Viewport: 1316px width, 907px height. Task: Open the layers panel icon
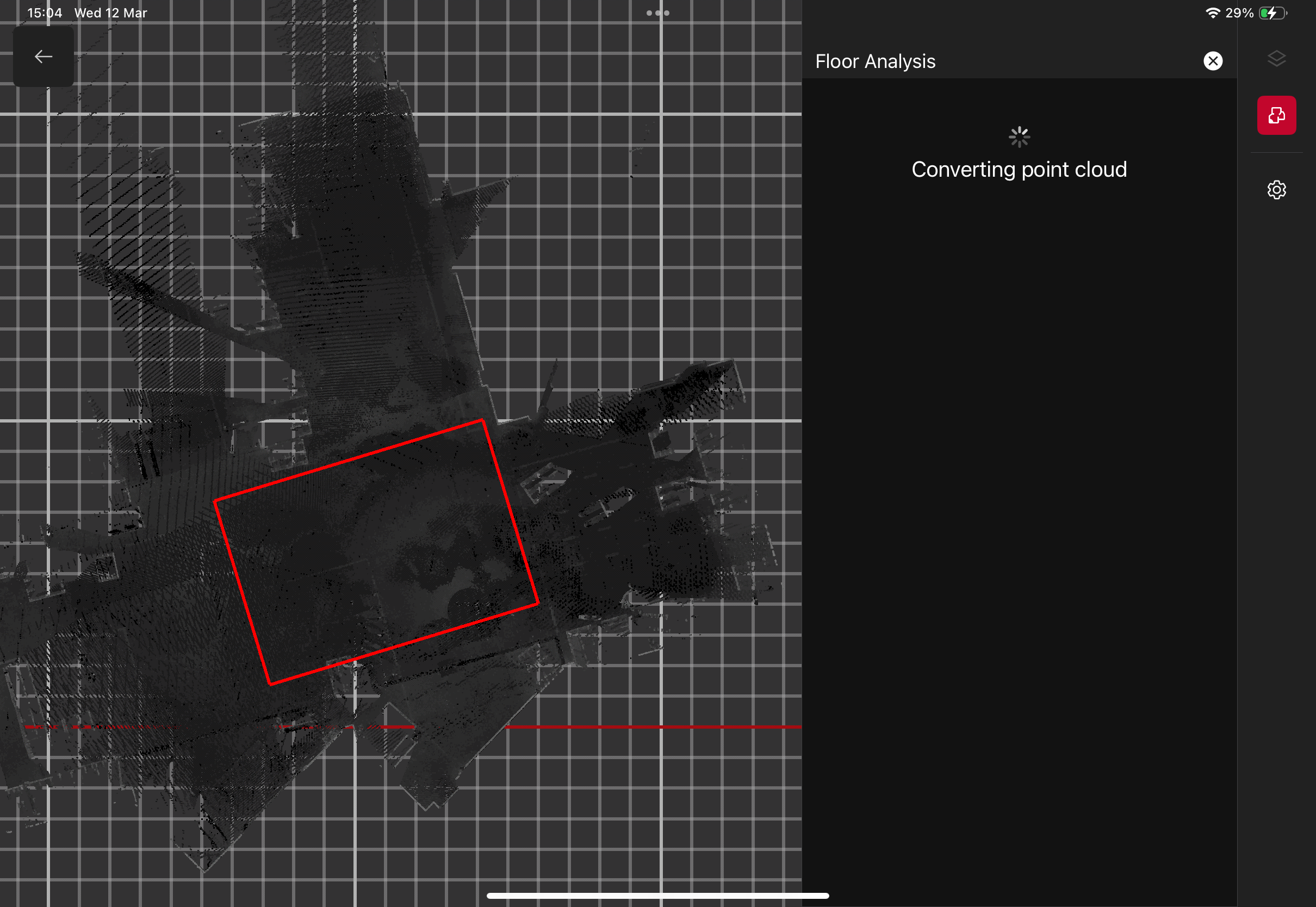click(1276, 59)
